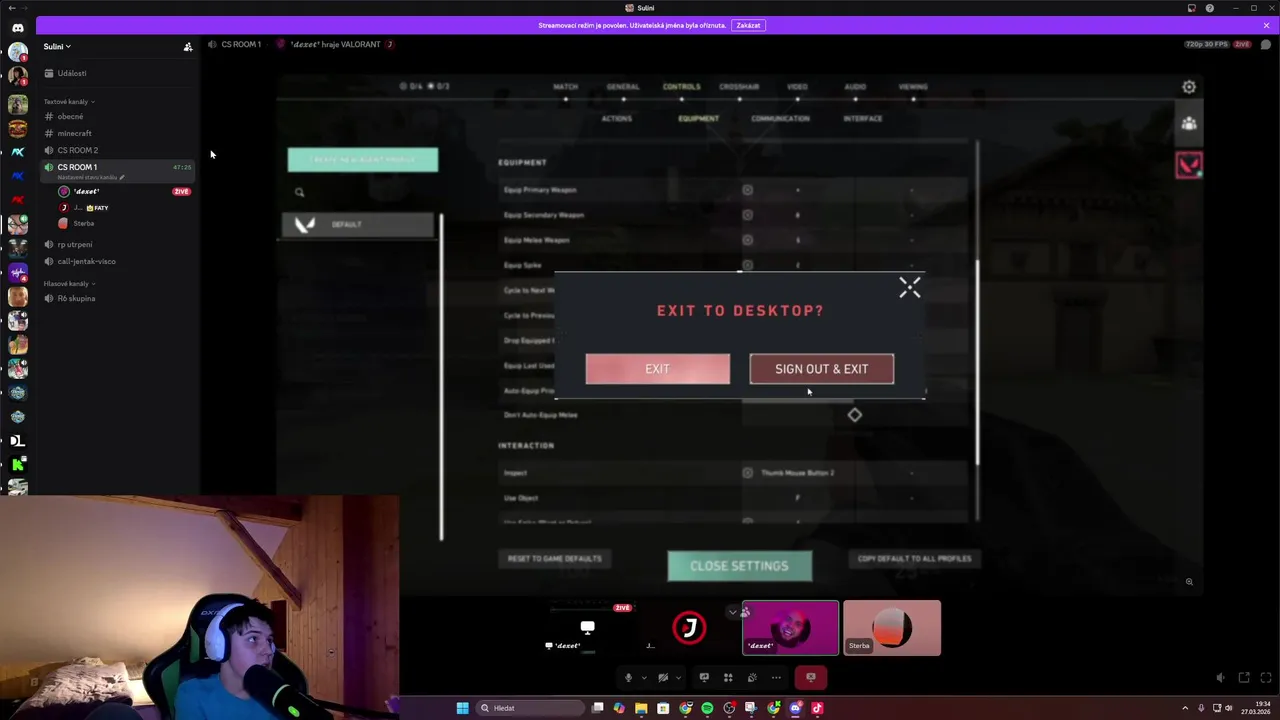Viewport: 1280px width, 720px height.
Task: Switch to the ACTIONS sub-tab
Action: [616, 118]
